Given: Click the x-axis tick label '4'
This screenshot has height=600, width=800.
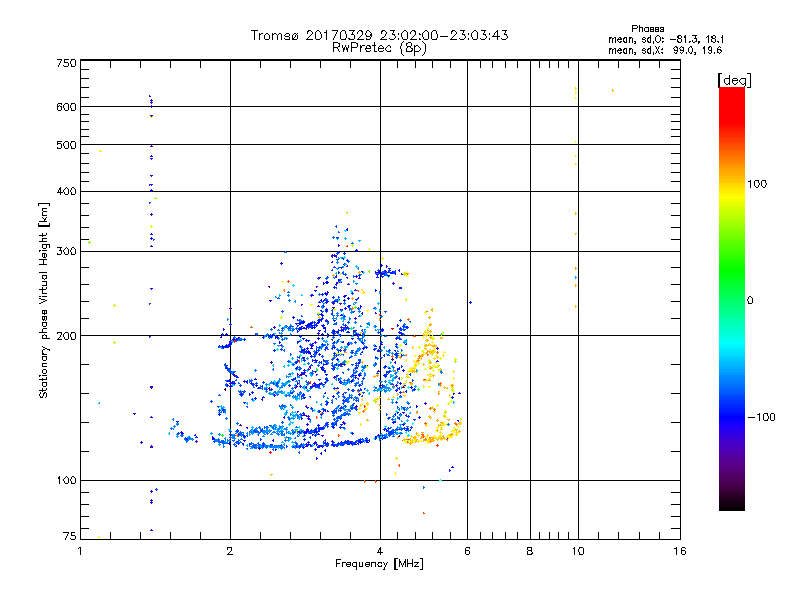Looking at the screenshot, I should coord(380,551).
